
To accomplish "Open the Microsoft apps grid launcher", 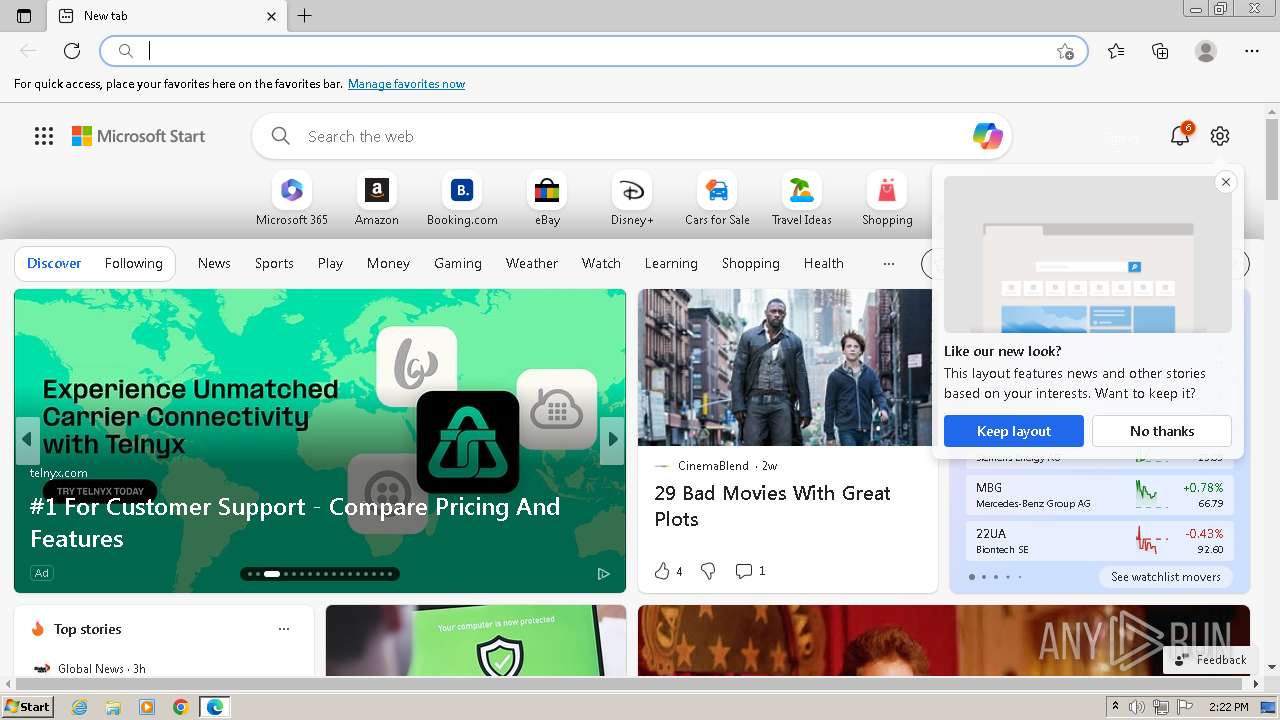I will pyautogui.click(x=44, y=136).
